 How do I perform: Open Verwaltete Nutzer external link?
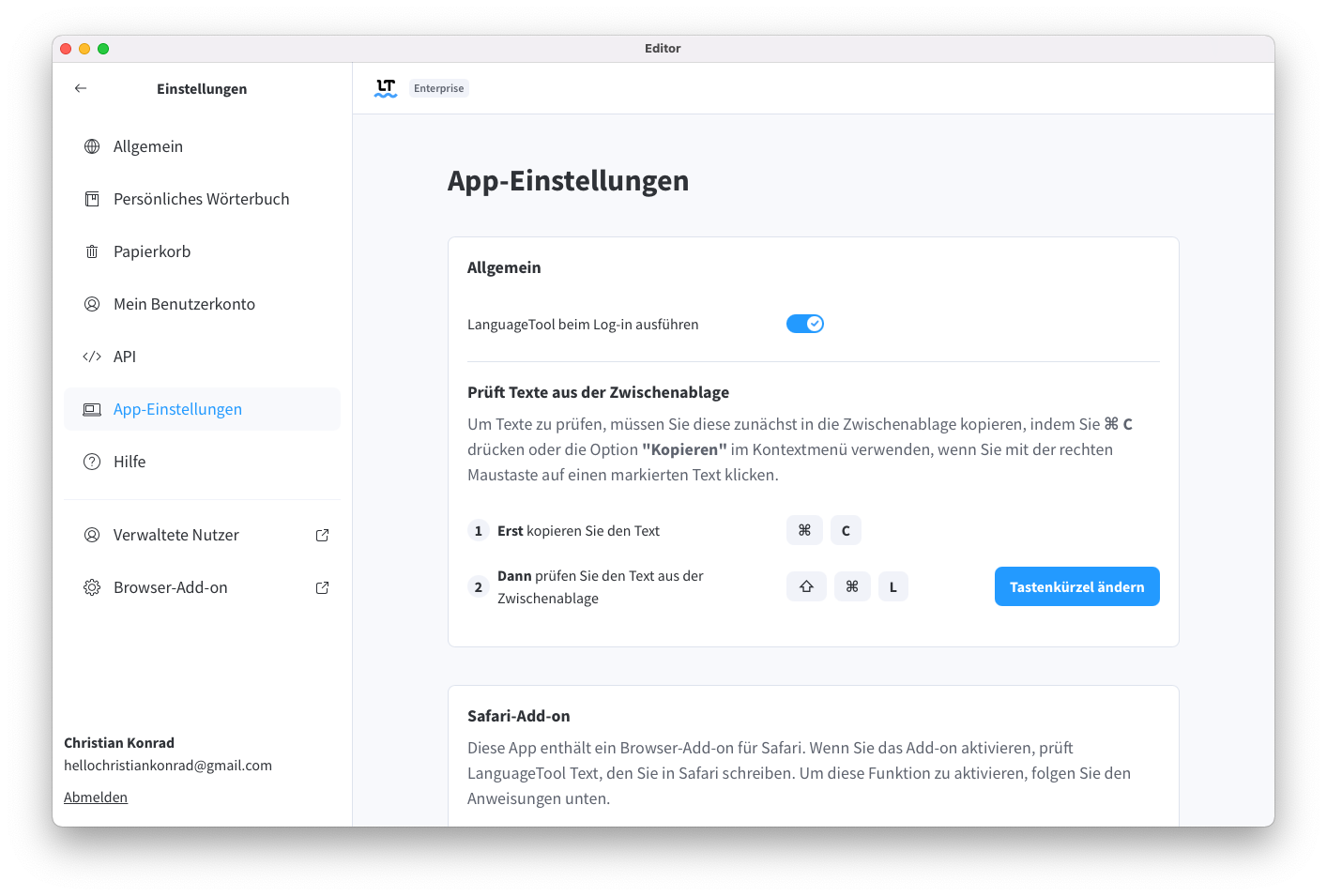202,535
